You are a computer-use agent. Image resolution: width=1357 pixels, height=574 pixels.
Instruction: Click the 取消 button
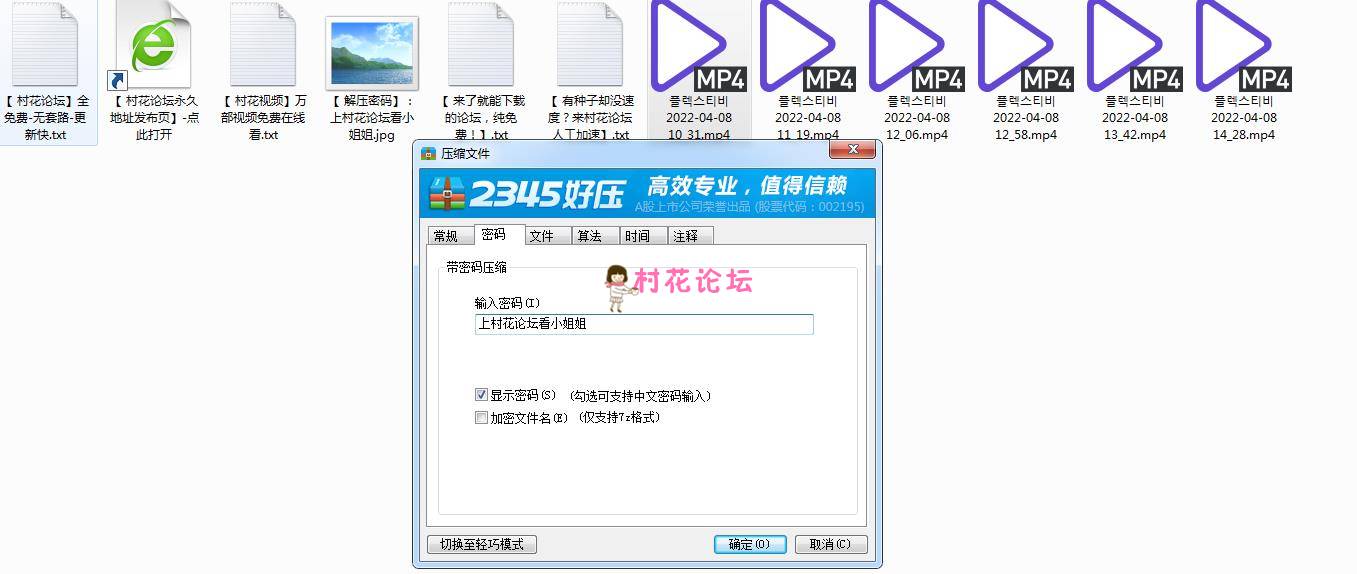(x=831, y=544)
